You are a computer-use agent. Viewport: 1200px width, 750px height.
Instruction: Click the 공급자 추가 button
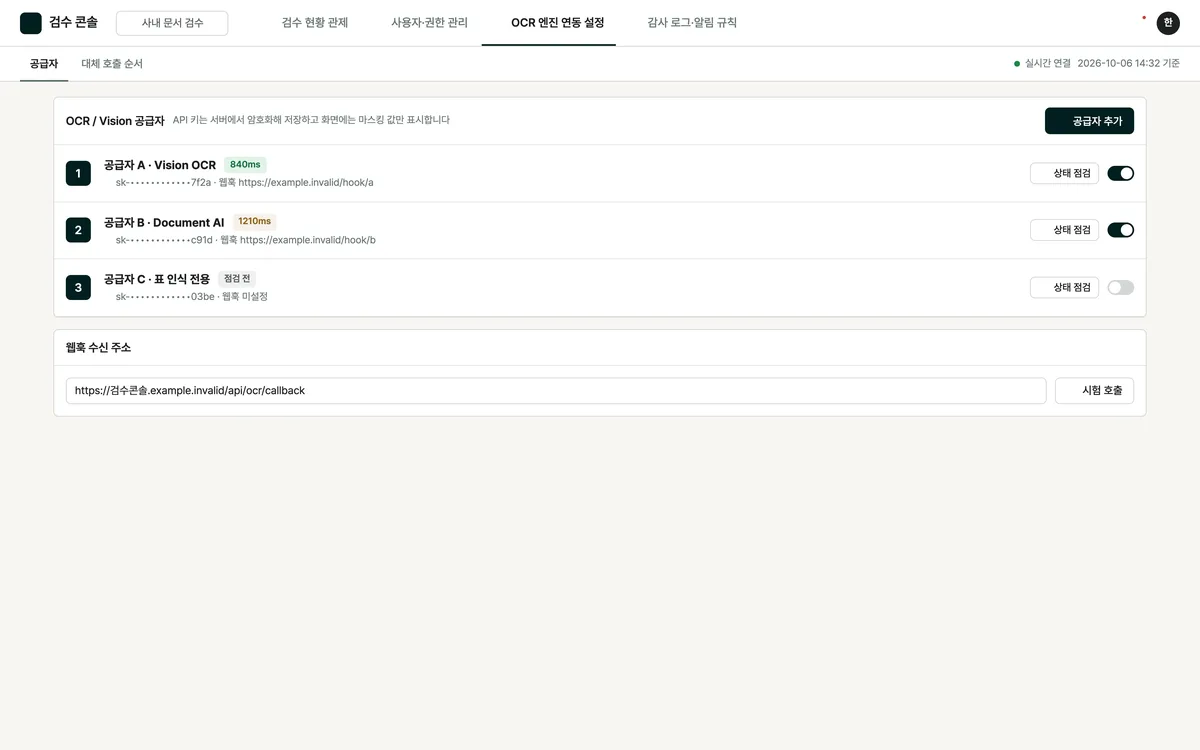(x=1089, y=121)
